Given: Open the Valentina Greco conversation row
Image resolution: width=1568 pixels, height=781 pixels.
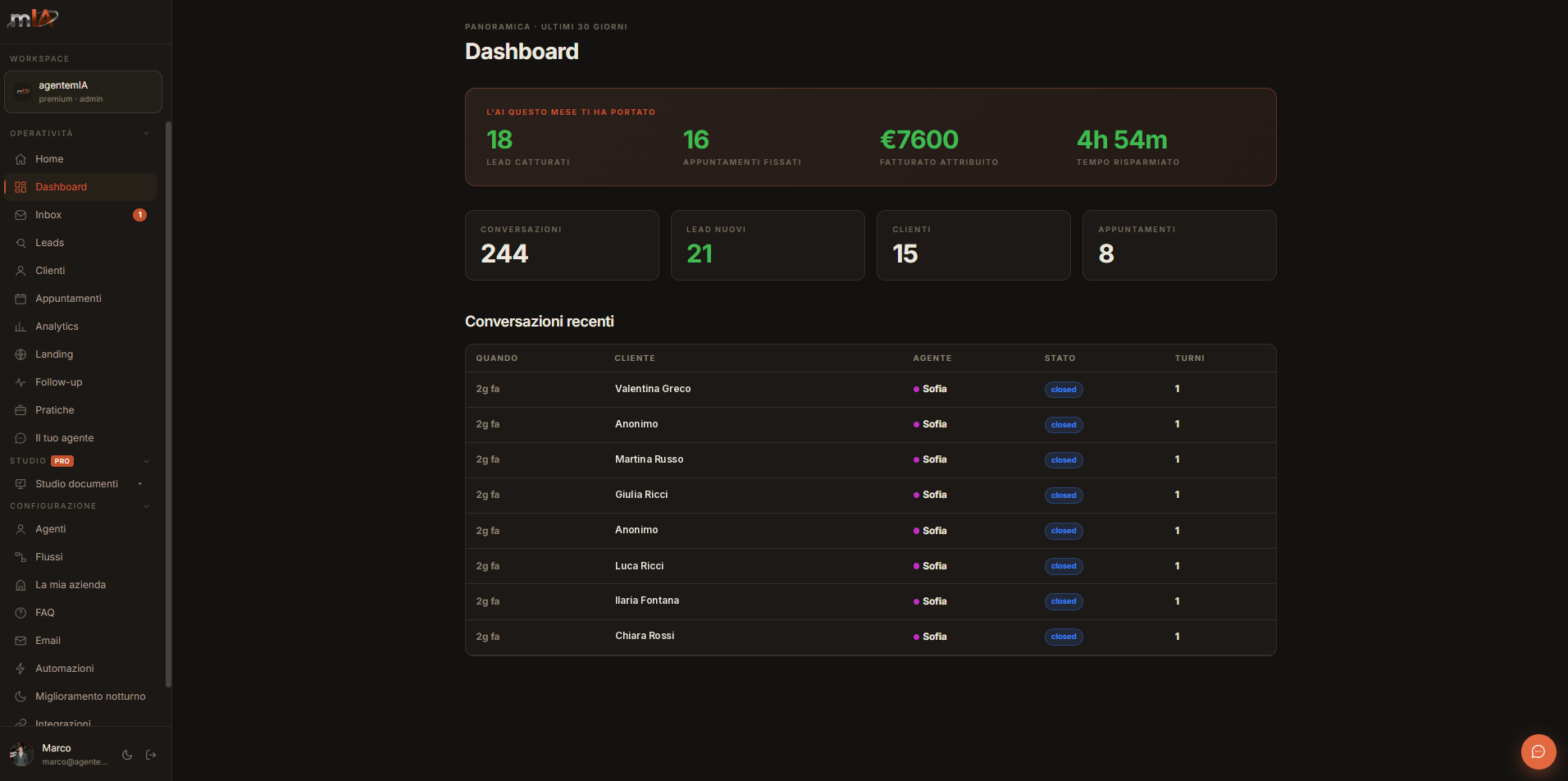Looking at the screenshot, I should [870, 389].
